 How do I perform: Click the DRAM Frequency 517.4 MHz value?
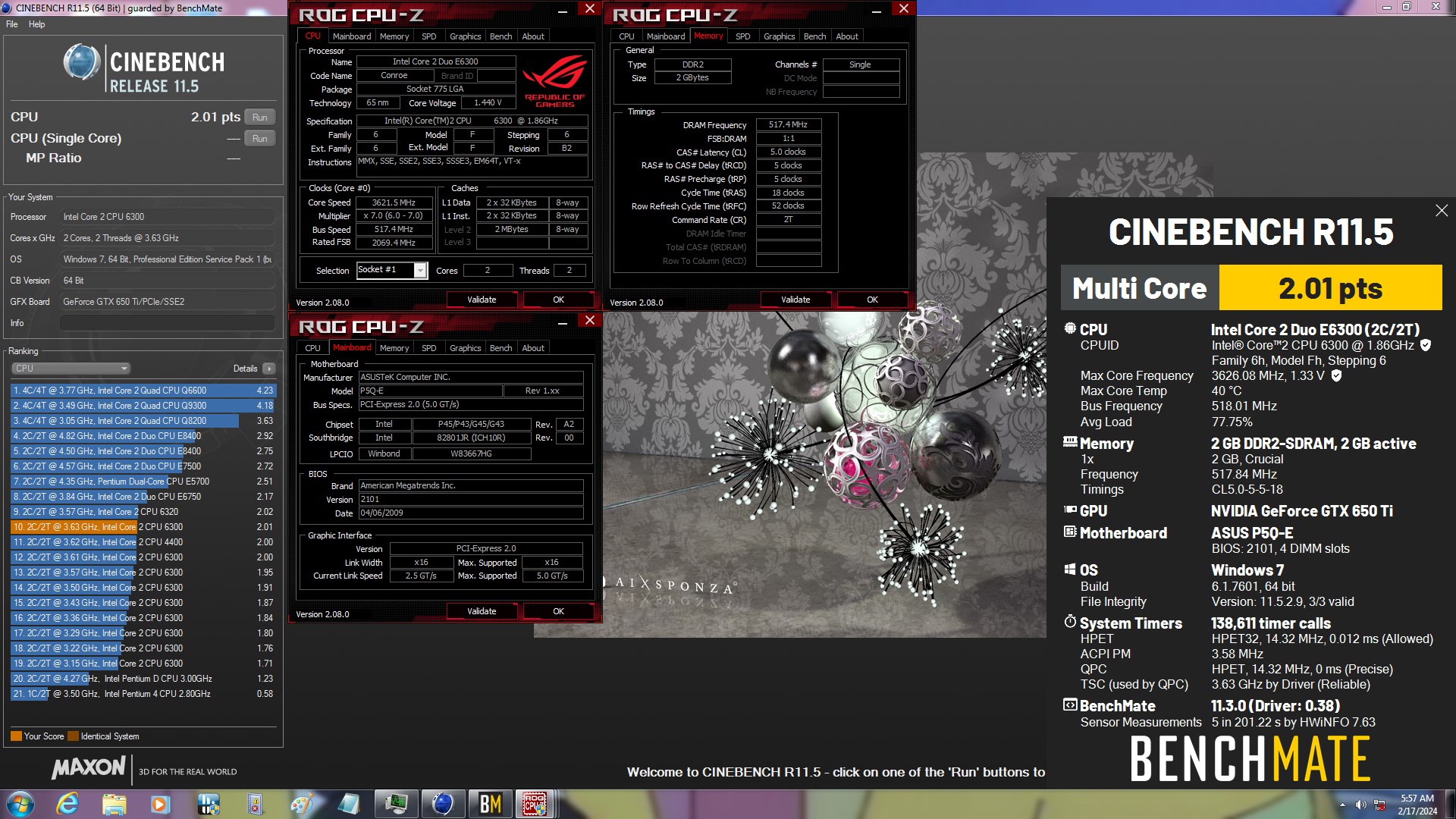coord(788,124)
